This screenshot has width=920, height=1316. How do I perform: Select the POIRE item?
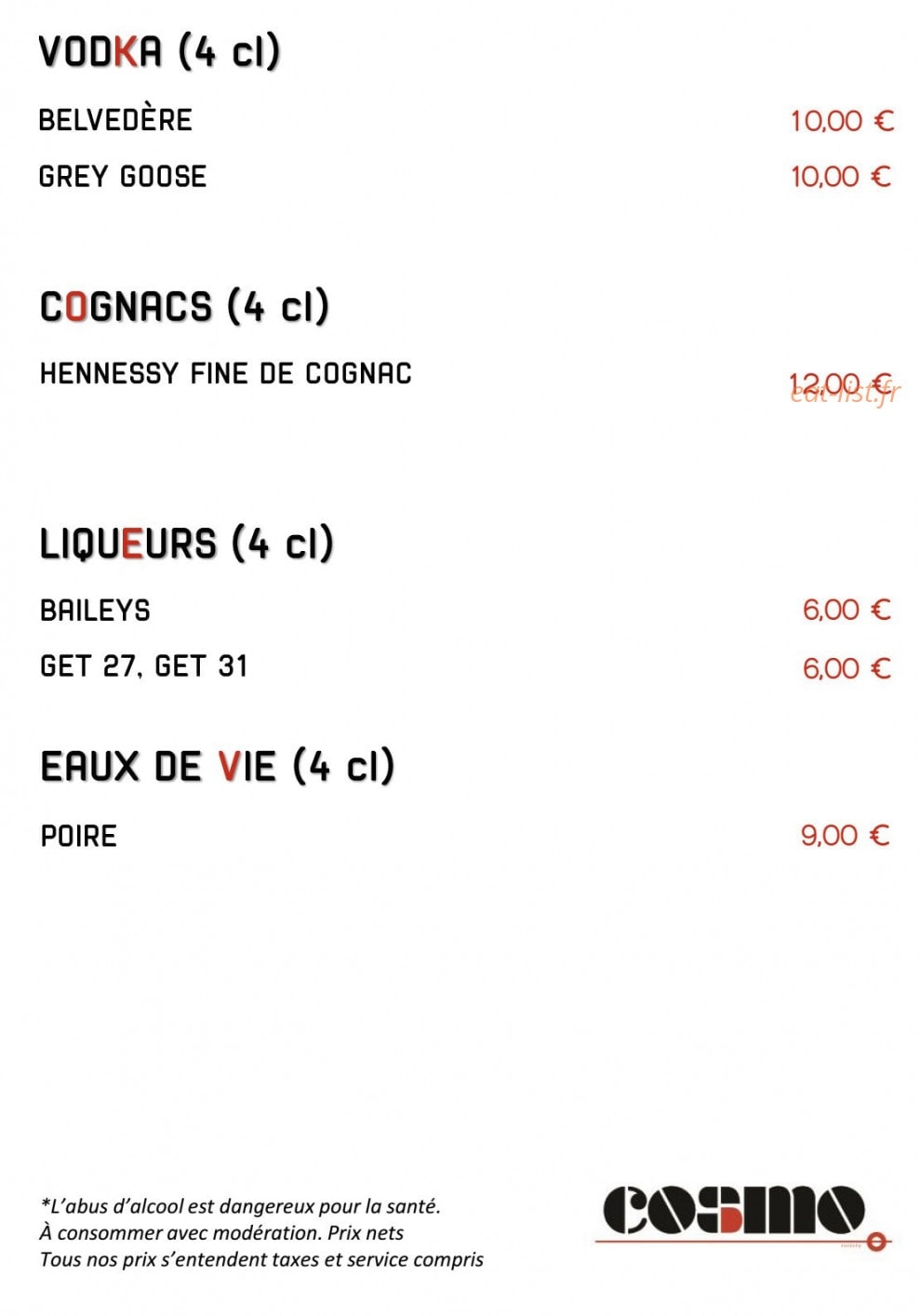(x=79, y=836)
